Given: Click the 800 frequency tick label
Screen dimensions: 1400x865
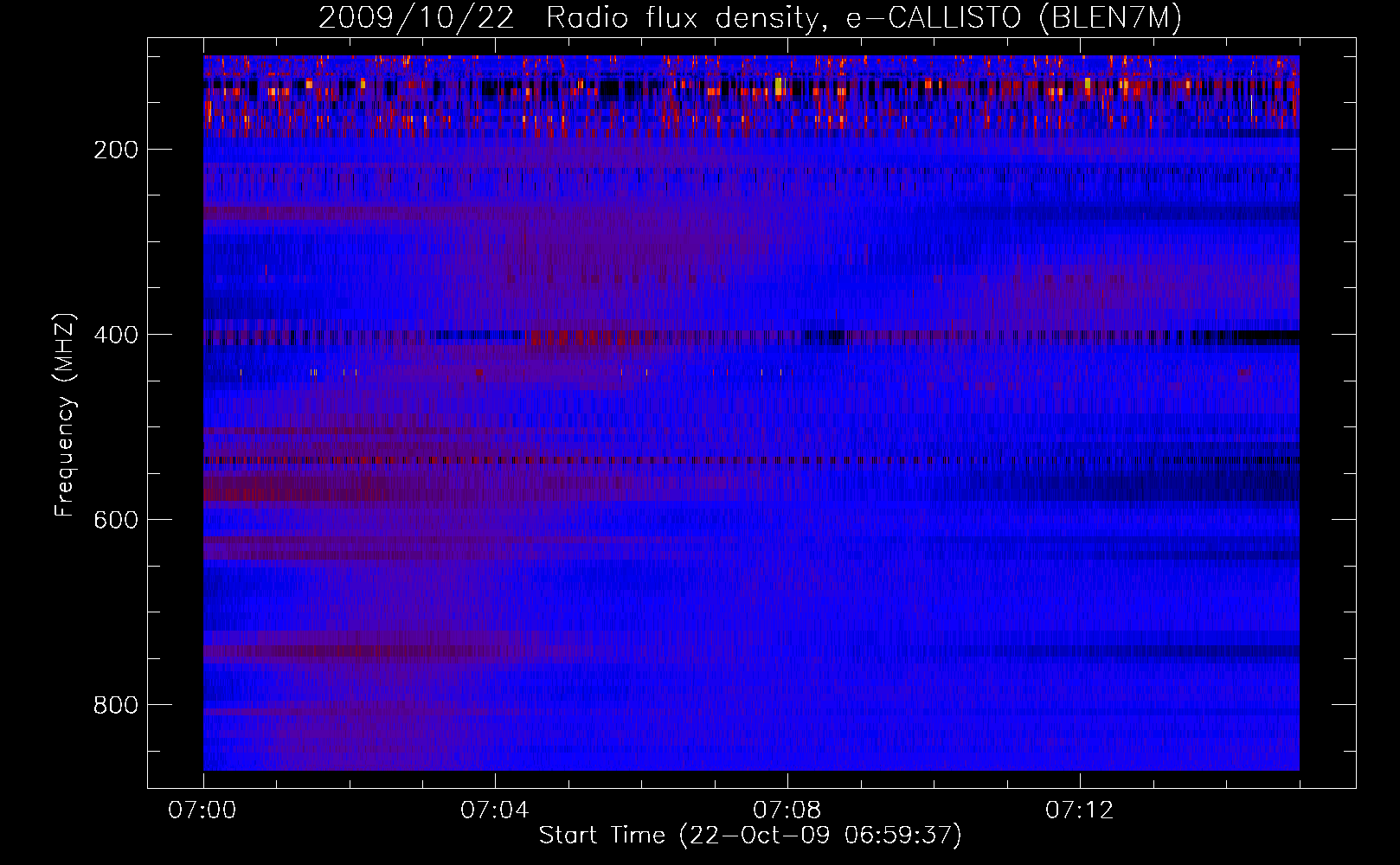Looking at the screenshot, I should (116, 705).
